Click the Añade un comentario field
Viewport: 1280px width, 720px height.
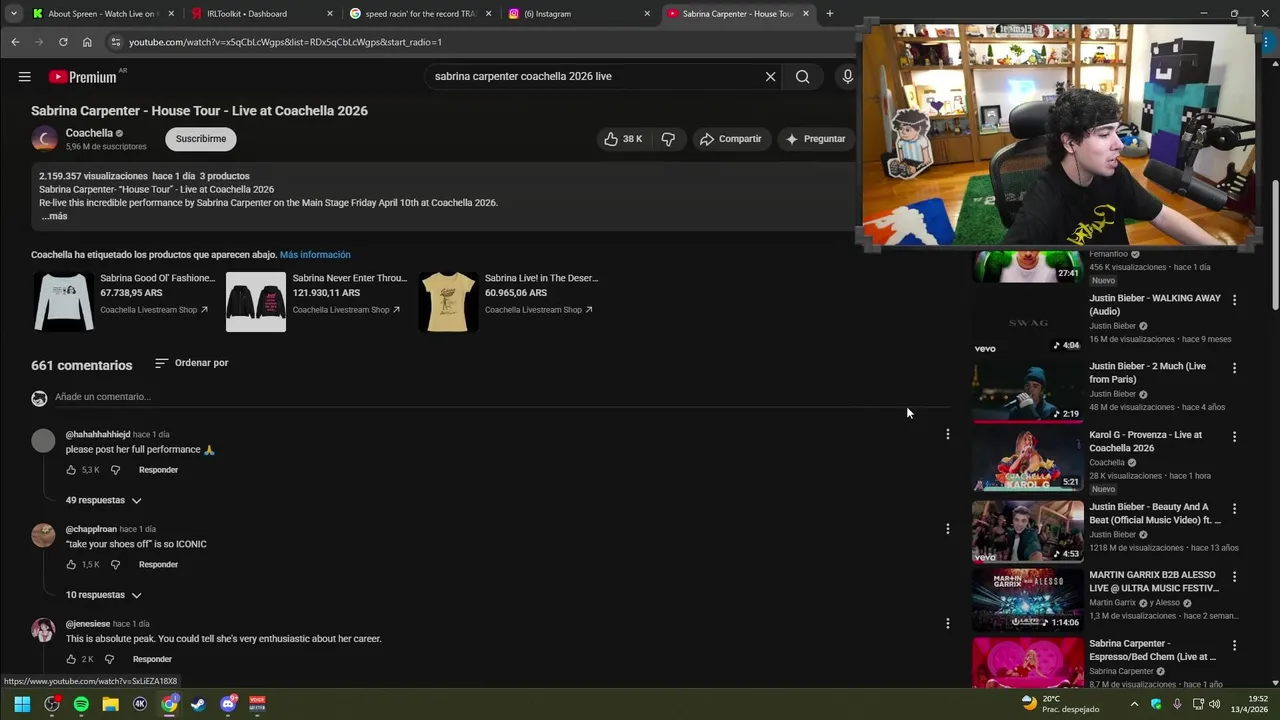click(500, 397)
